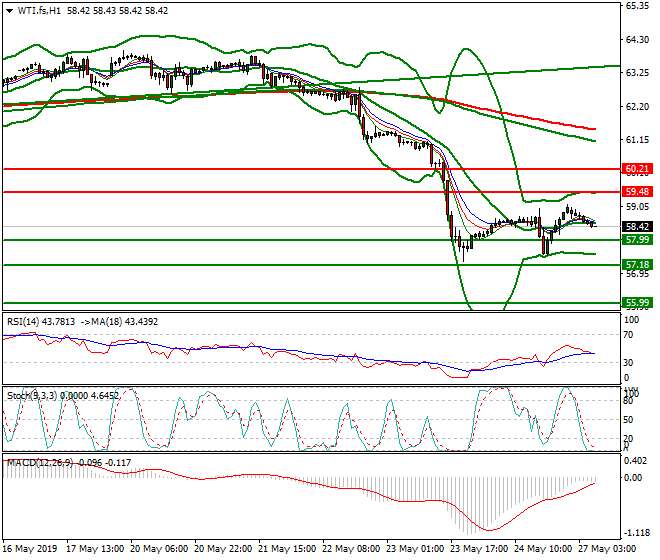Image resolution: width=660 pixels, height=560 pixels.
Task: Select the WTI.fs,H1 symbol title text
Action: [x=39, y=11]
